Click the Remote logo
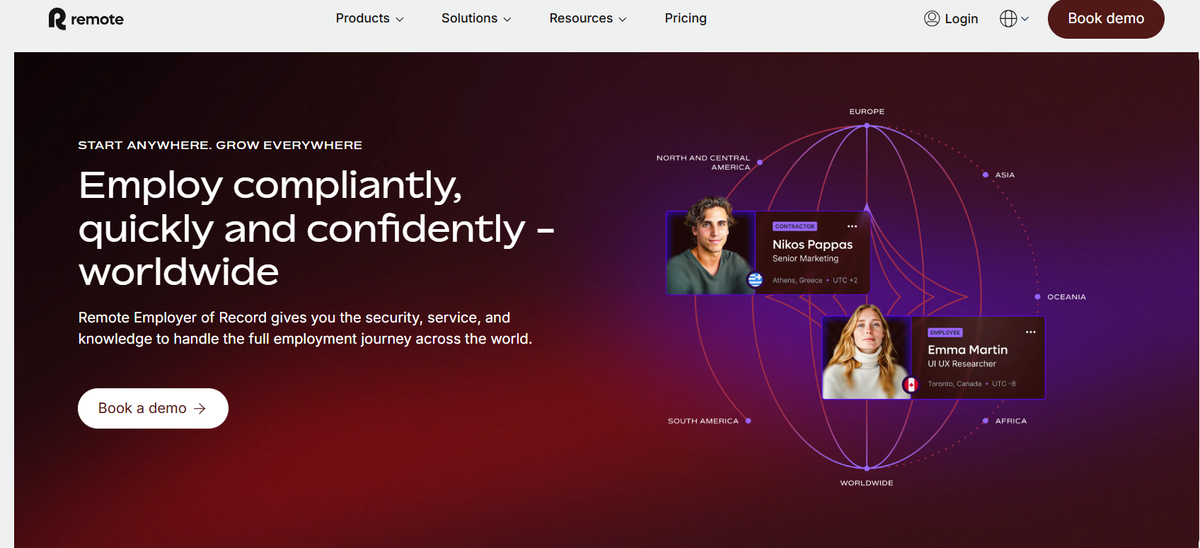 (x=86, y=19)
